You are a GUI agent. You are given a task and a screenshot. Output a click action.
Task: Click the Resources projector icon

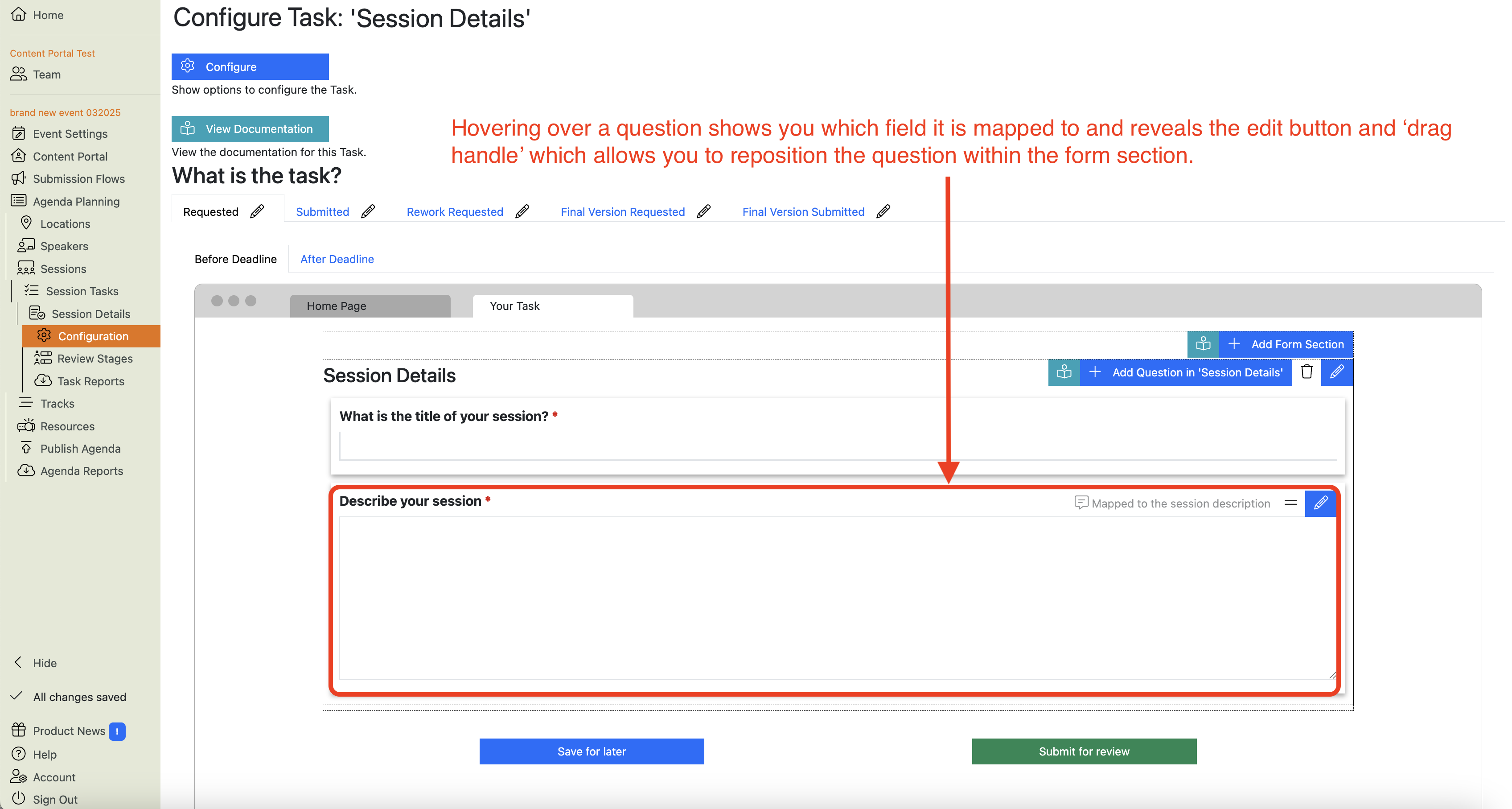pyautogui.click(x=26, y=425)
